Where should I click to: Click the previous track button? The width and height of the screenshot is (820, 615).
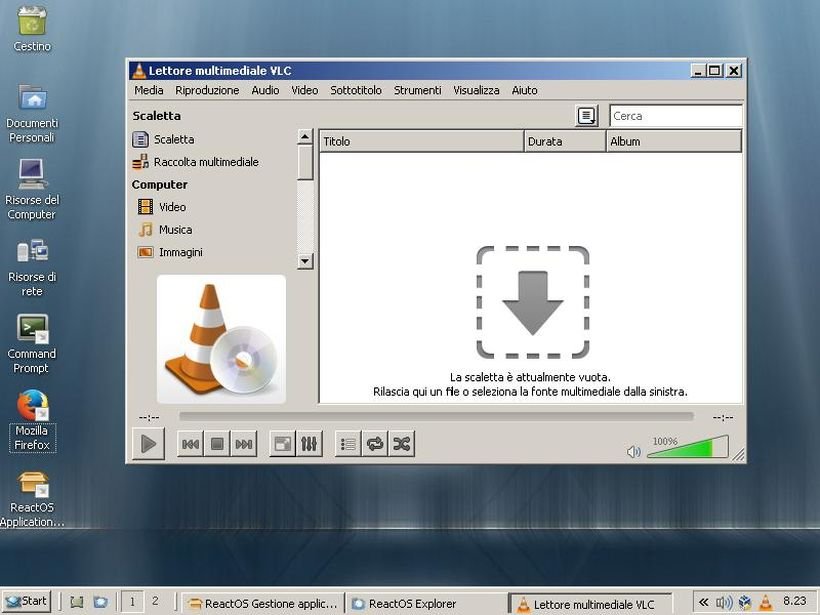tap(190, 444)
